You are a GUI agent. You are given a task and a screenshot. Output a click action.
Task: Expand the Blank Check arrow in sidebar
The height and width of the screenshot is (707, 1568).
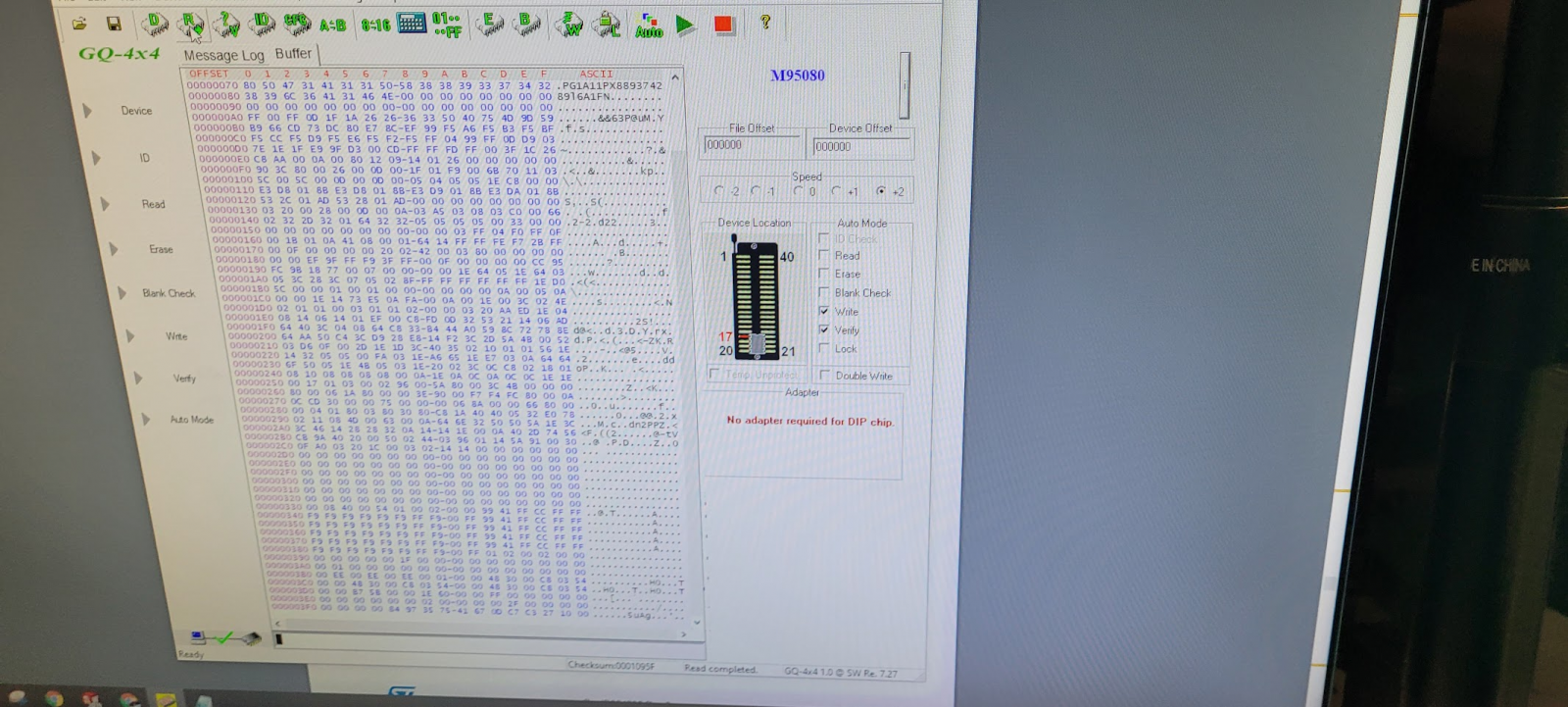pyautogui.click(x=122, y=293)
